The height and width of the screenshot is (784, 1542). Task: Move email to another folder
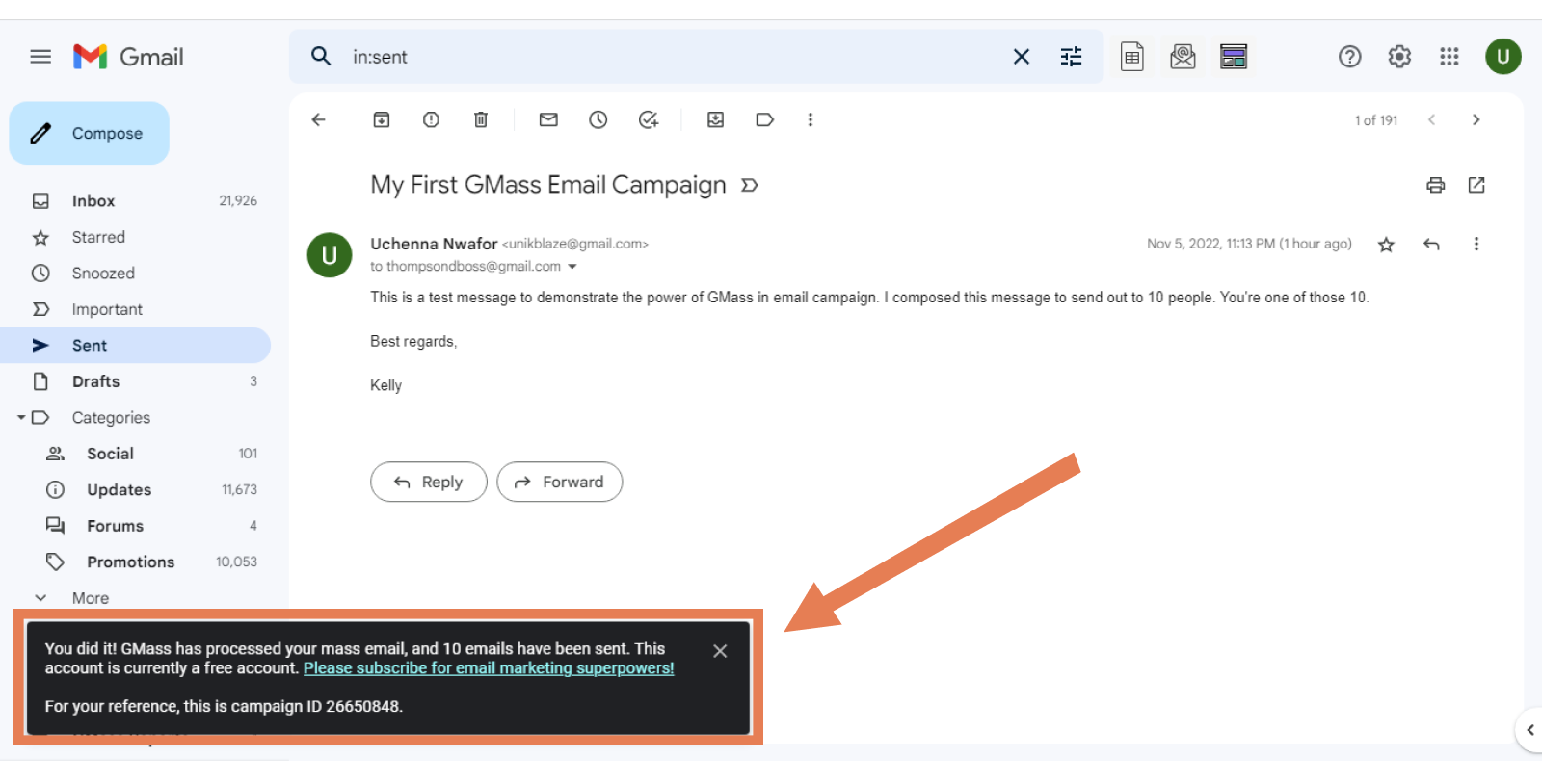tap(715, 119)
